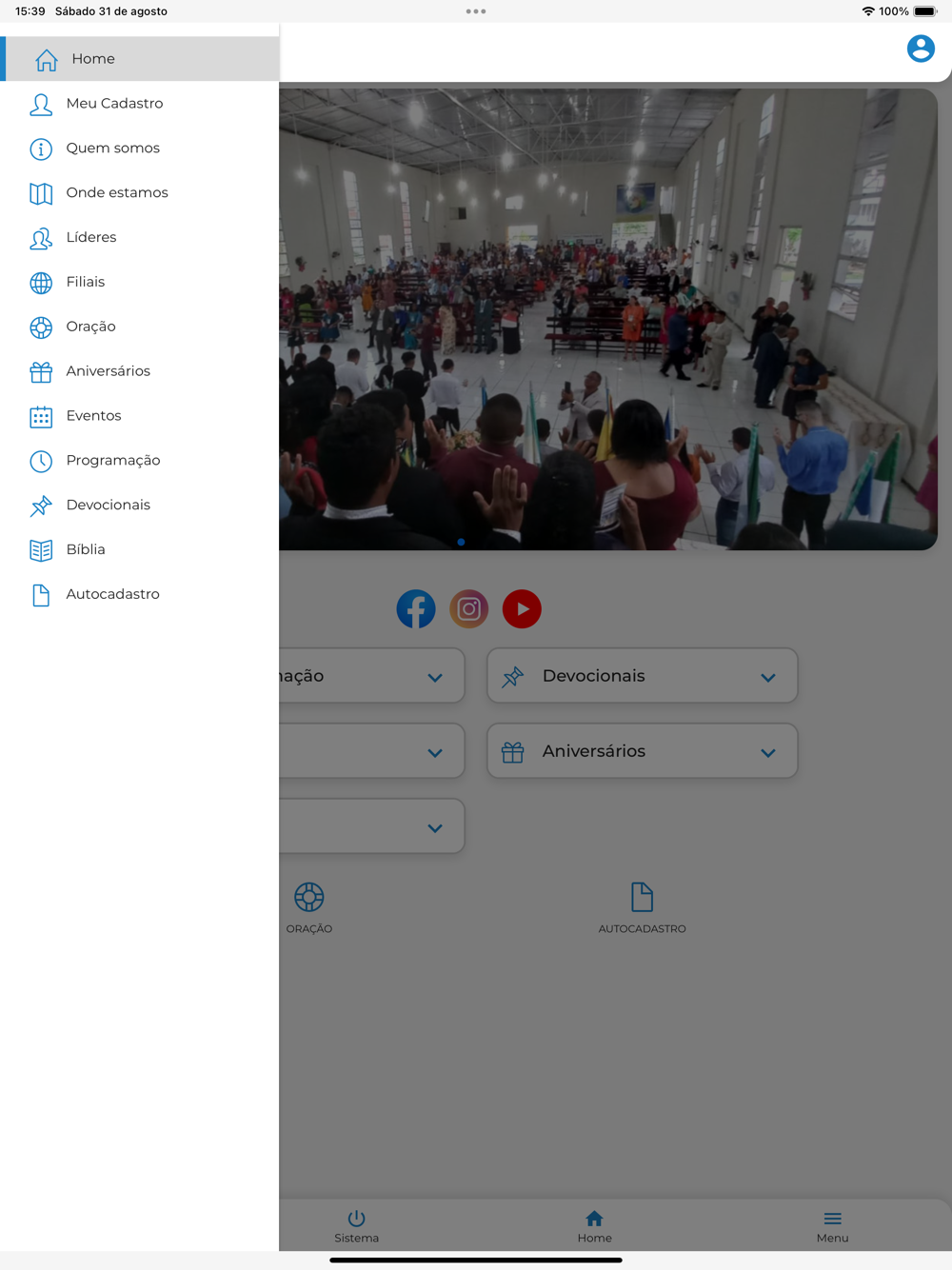Expand the second left card chevron
This screenshot has width=952, height=1270.
(435, 753)
